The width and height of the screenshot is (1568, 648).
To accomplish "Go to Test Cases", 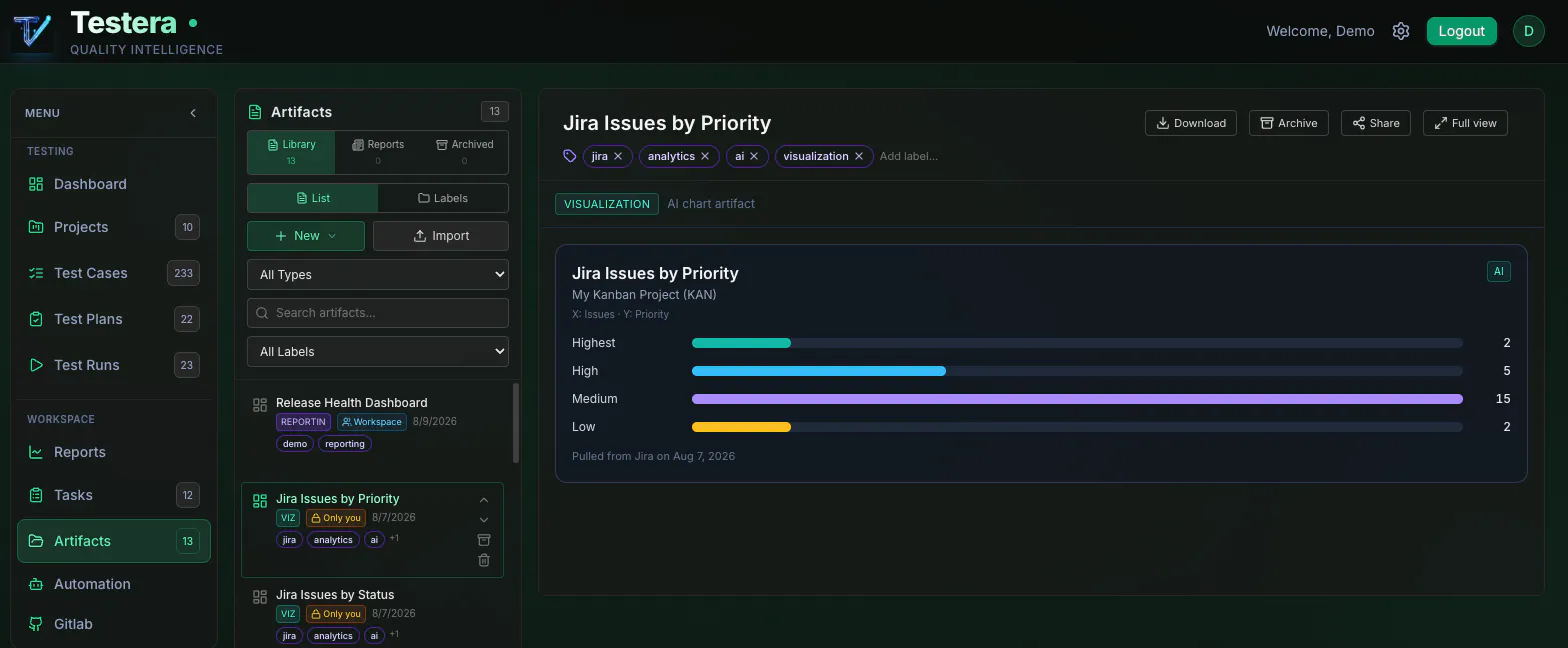I will click(114, 273).
